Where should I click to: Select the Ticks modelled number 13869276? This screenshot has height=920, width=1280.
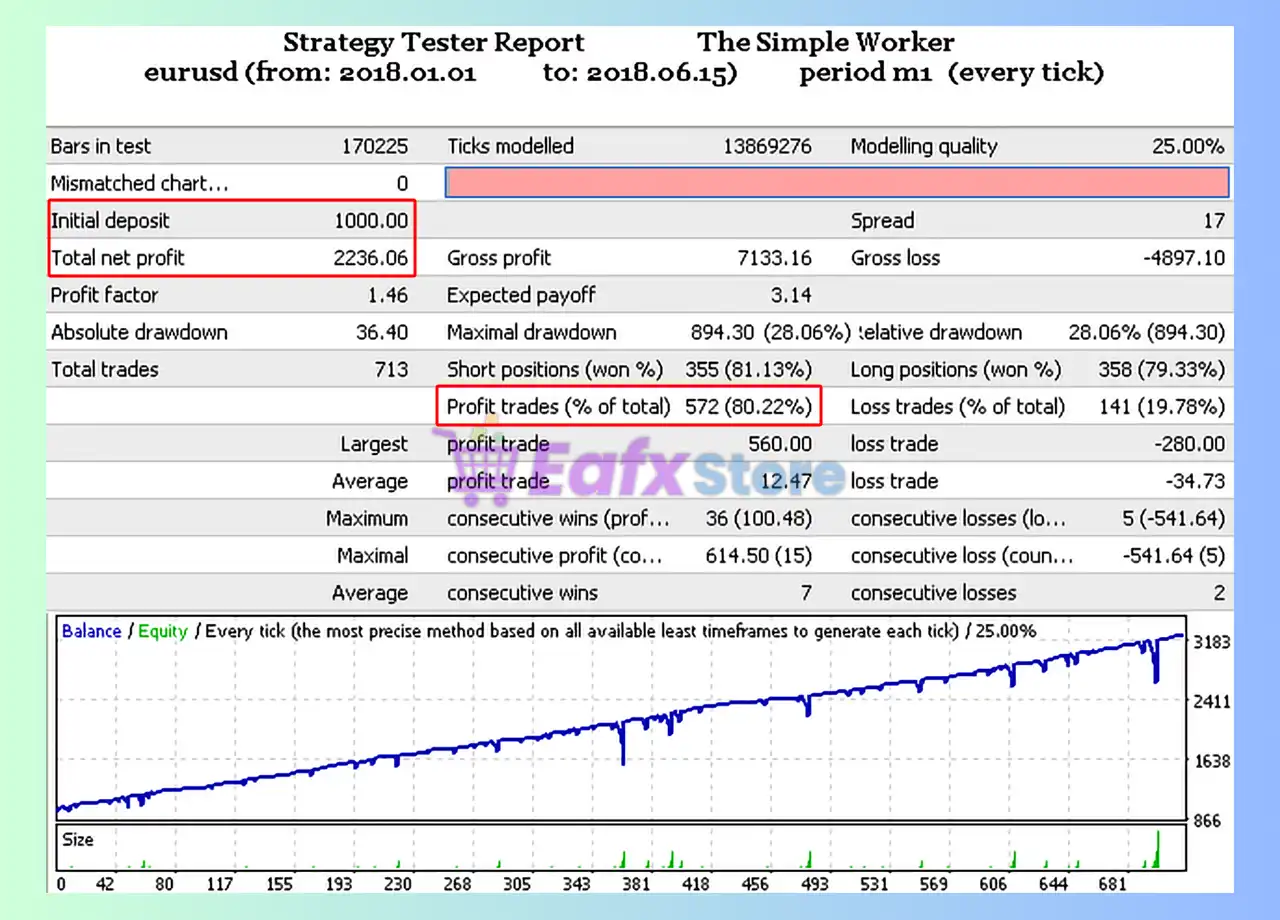pyautogui.click(x=767, y=146)
